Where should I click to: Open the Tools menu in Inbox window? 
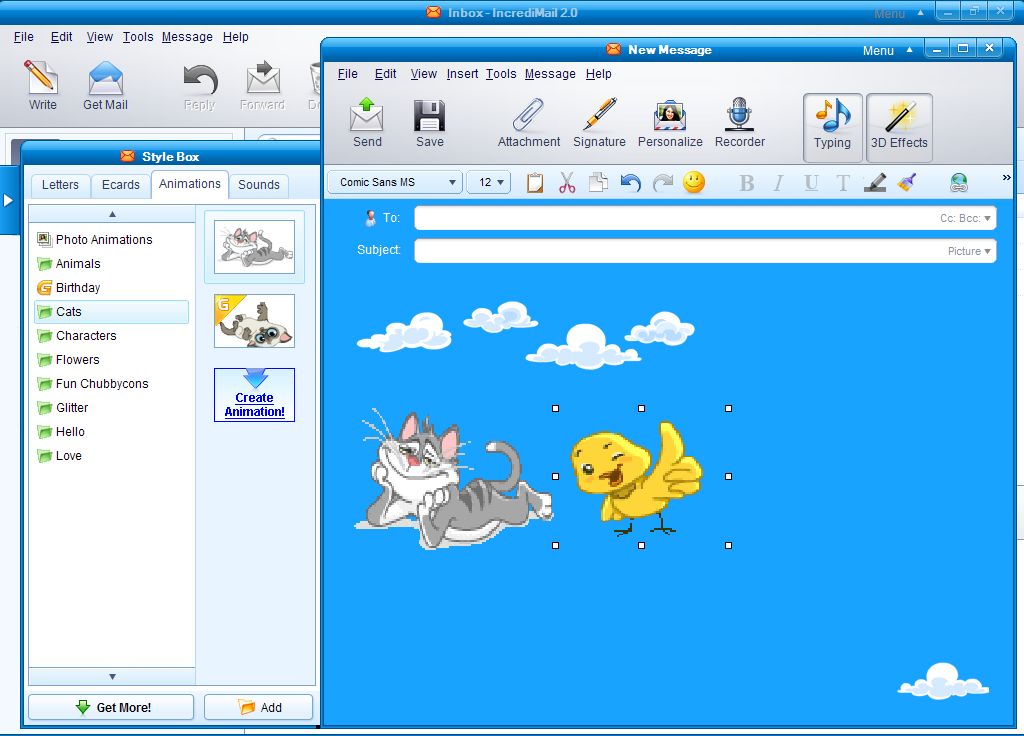coord(138,37)
